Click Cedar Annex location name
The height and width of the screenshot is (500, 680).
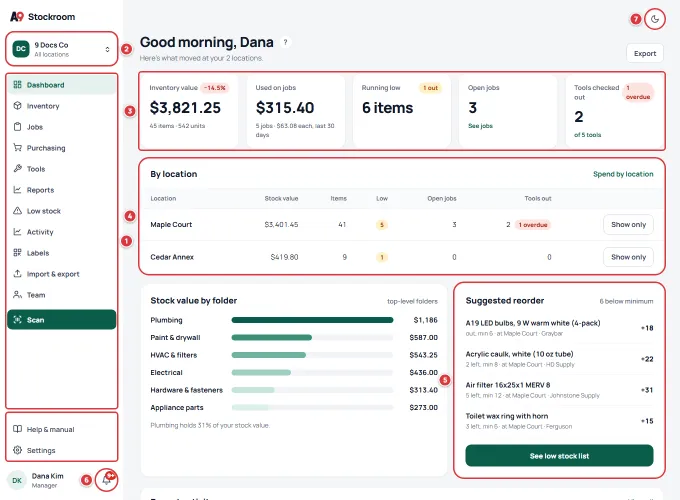172,257
